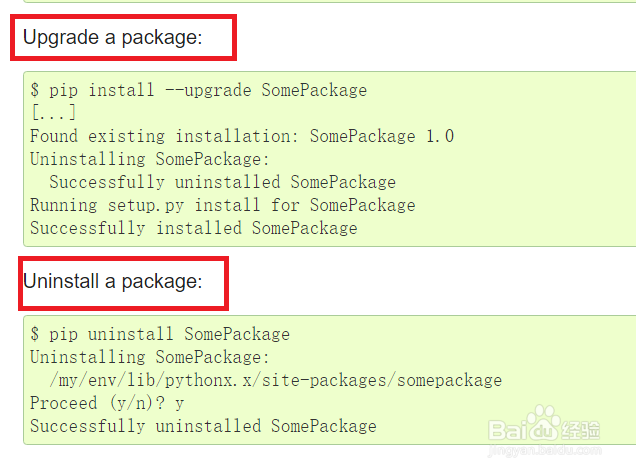
Task: Click the "[...]" placeholder line
Action: coord(53,113)
